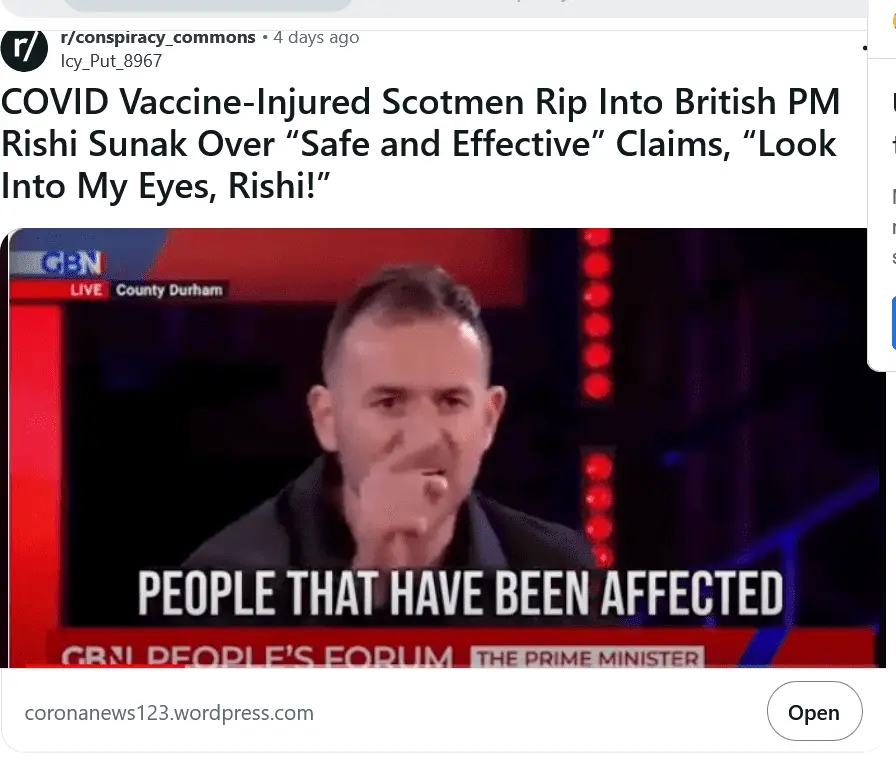Click the red LIVE badge in video

[x=86, y=290]
